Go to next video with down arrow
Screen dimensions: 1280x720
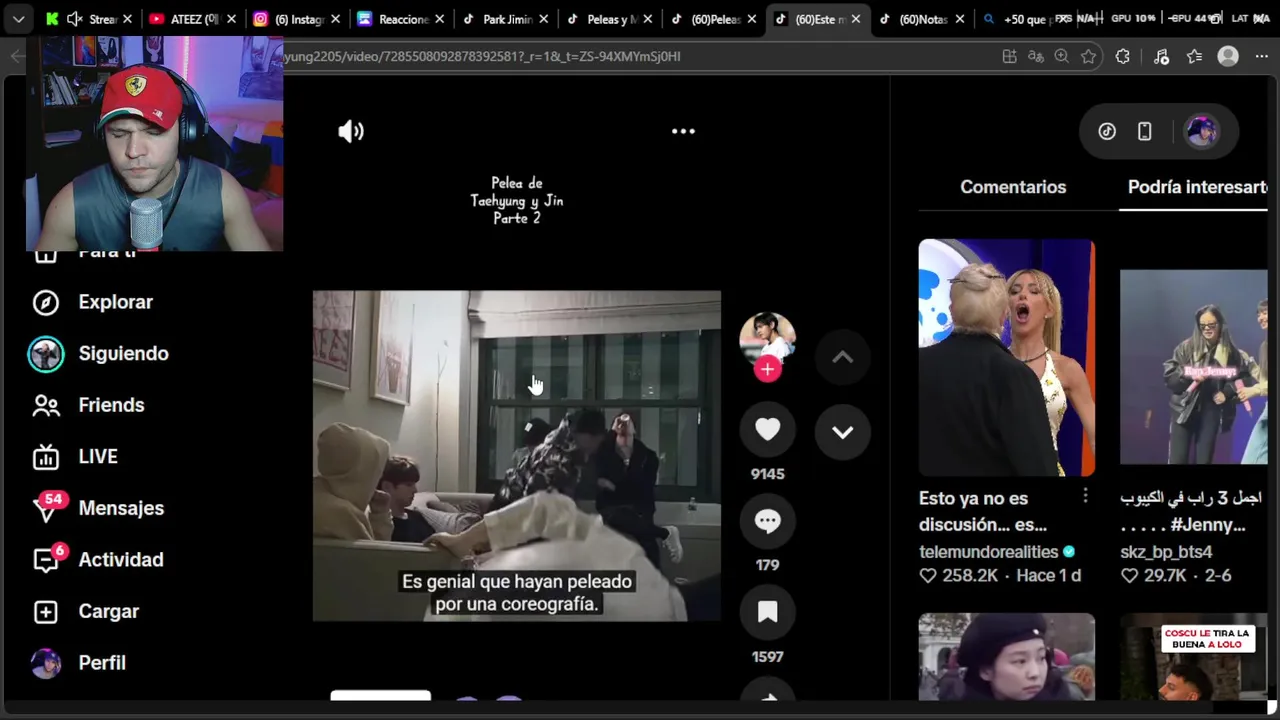[842, 432]
